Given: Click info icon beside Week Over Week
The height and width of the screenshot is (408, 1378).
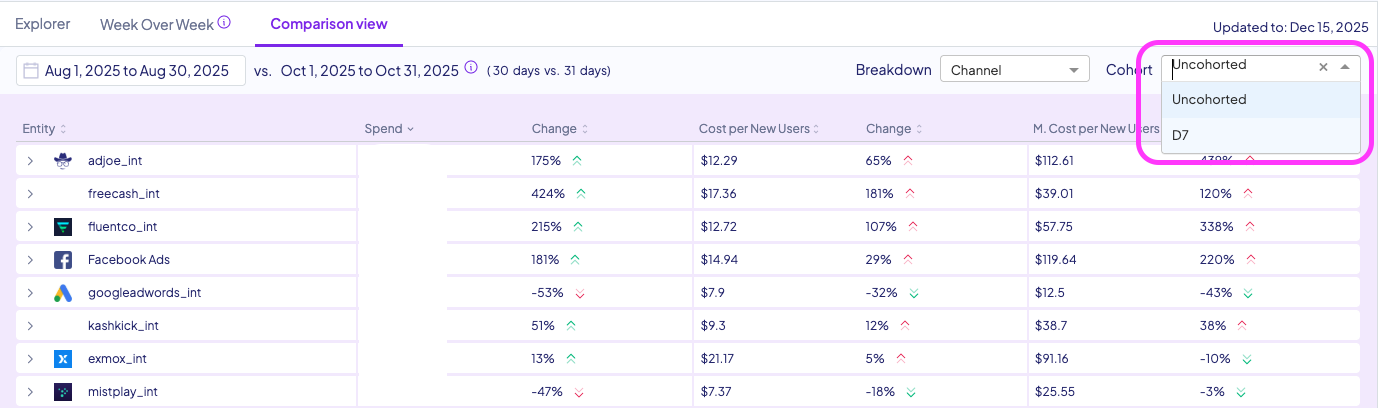Looking at the screenshot, I should [x=225, y=23].
